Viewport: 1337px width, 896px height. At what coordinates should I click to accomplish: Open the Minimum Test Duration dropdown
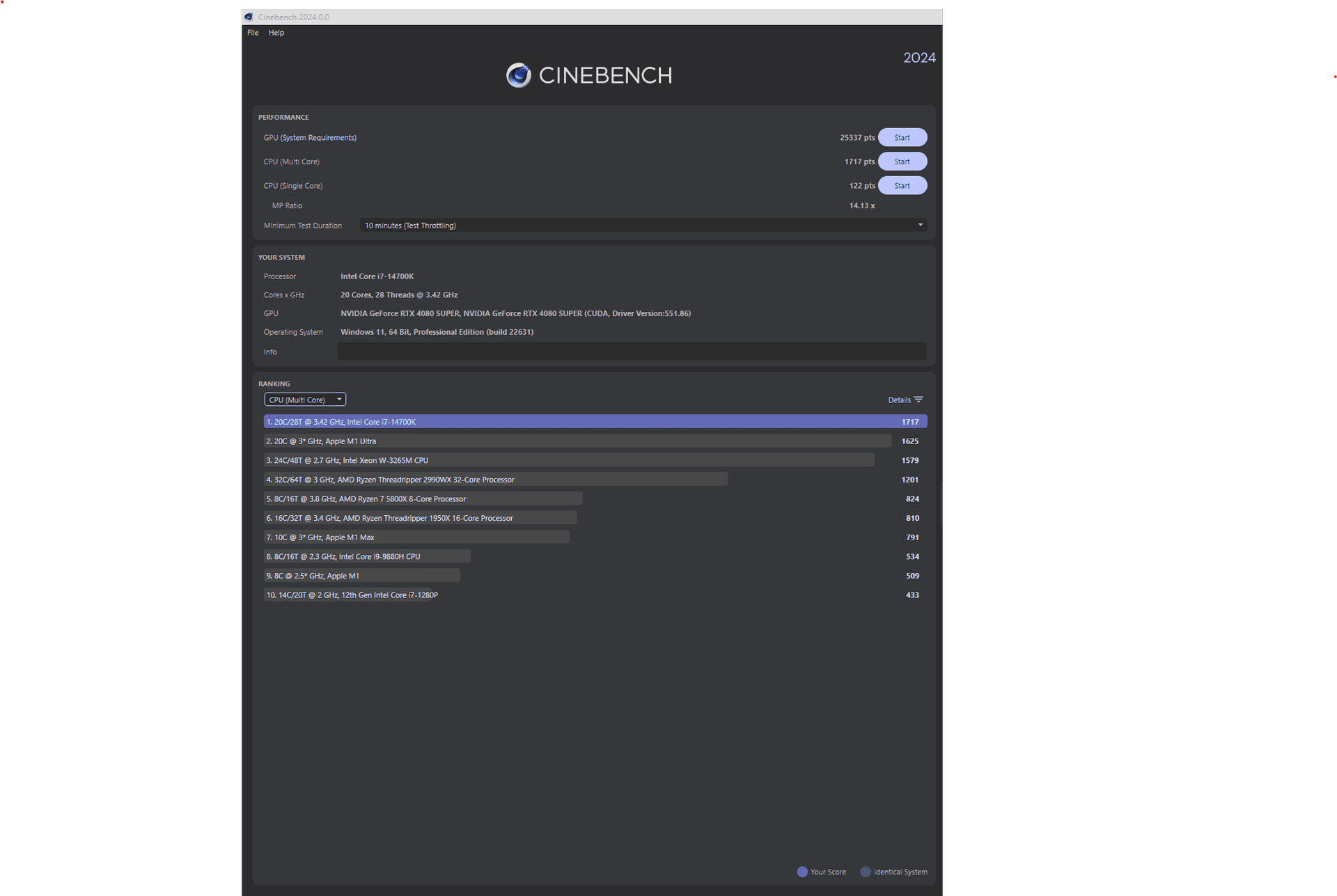coord(643,226)
